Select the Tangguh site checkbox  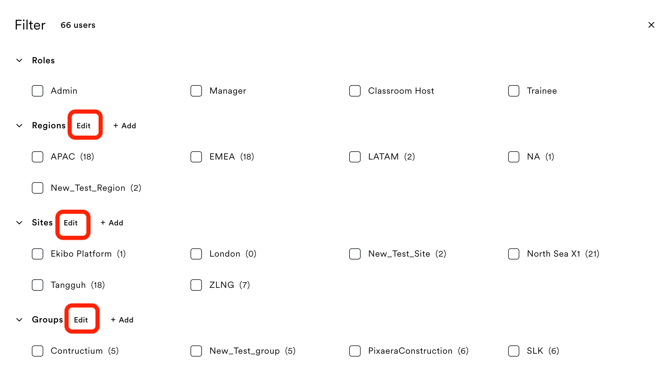(38, 285)
